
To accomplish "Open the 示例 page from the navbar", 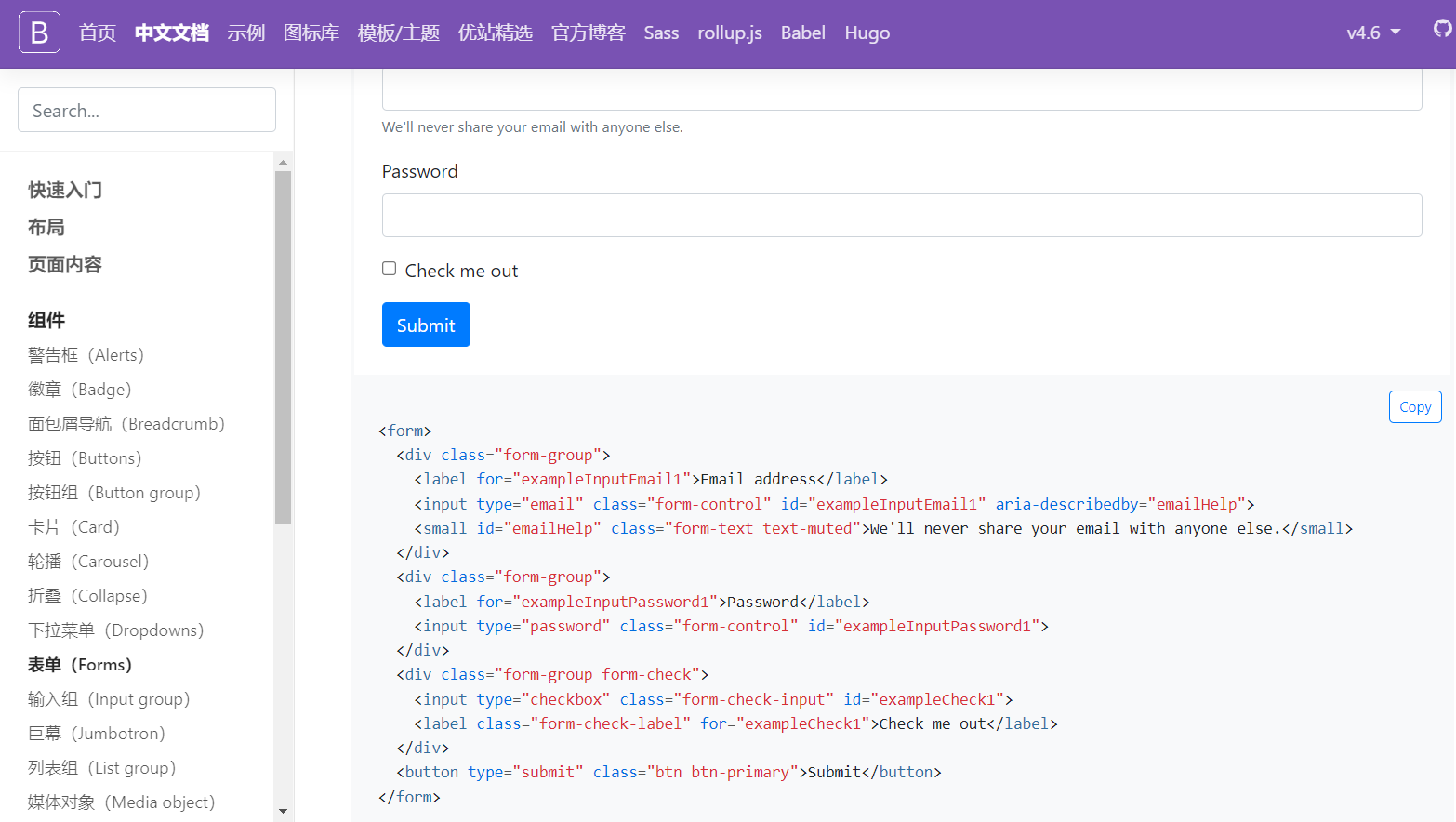I will [245, 33].
